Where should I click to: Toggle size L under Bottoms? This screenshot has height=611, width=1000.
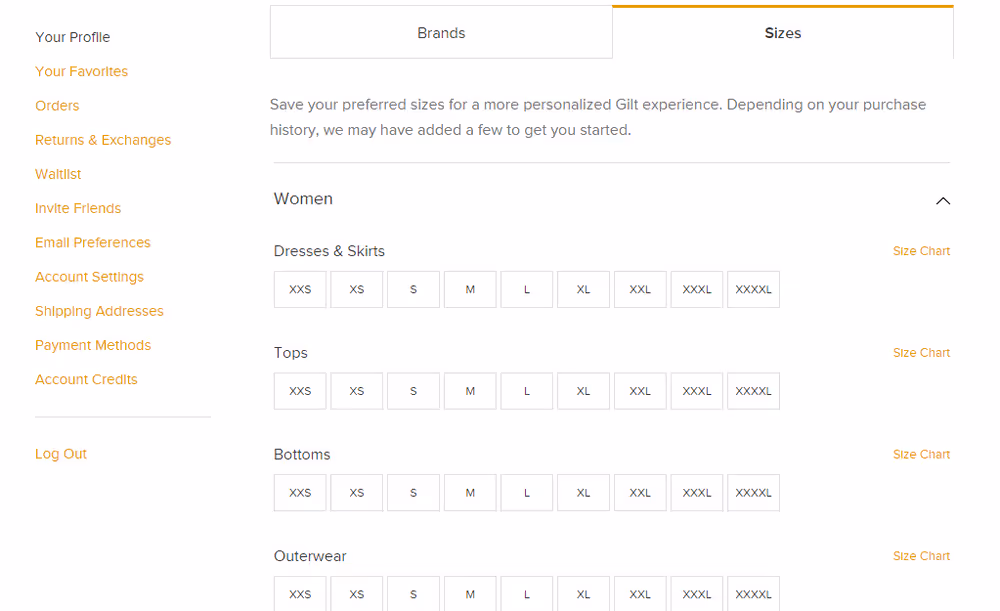(527, 493)
